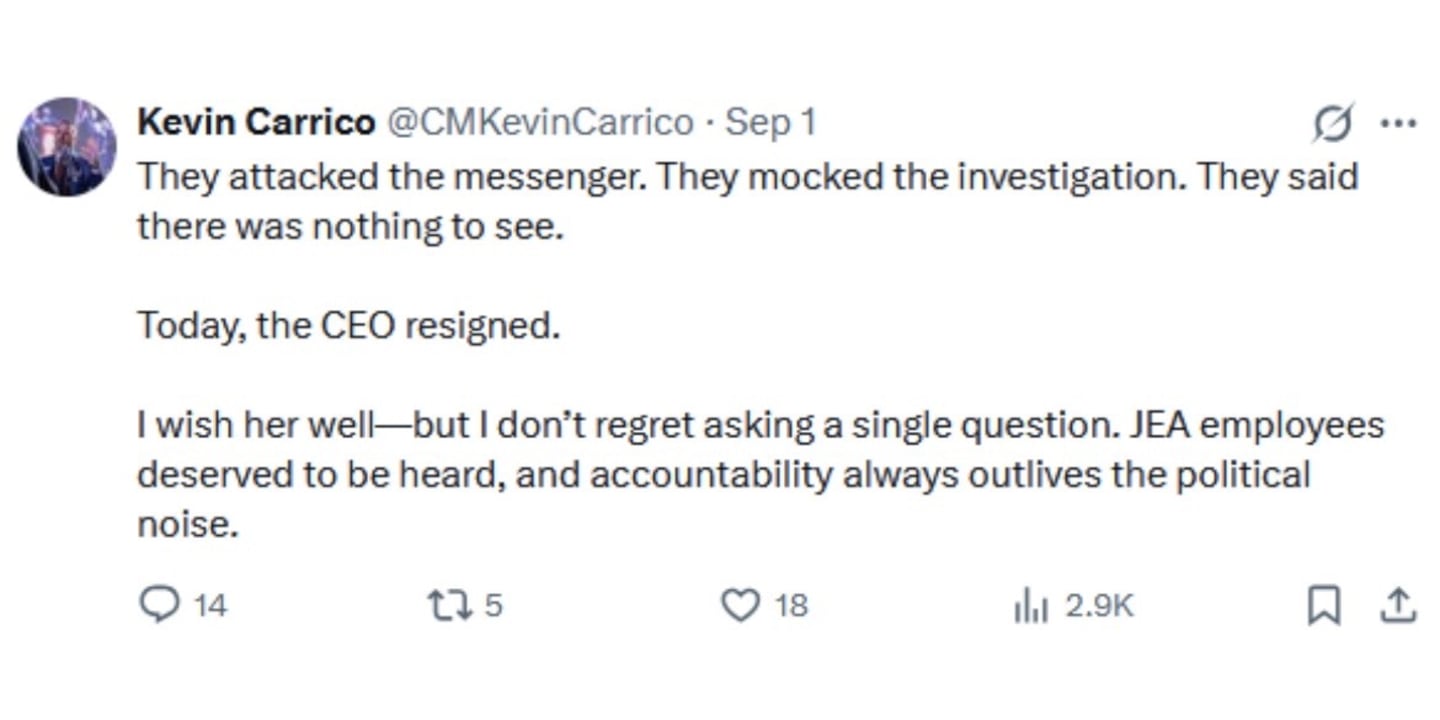Image resolution: width=1440 pixels, height=720 pixels.
Task: Open the Sep 1 timestamp link
Action: point(771,122)
